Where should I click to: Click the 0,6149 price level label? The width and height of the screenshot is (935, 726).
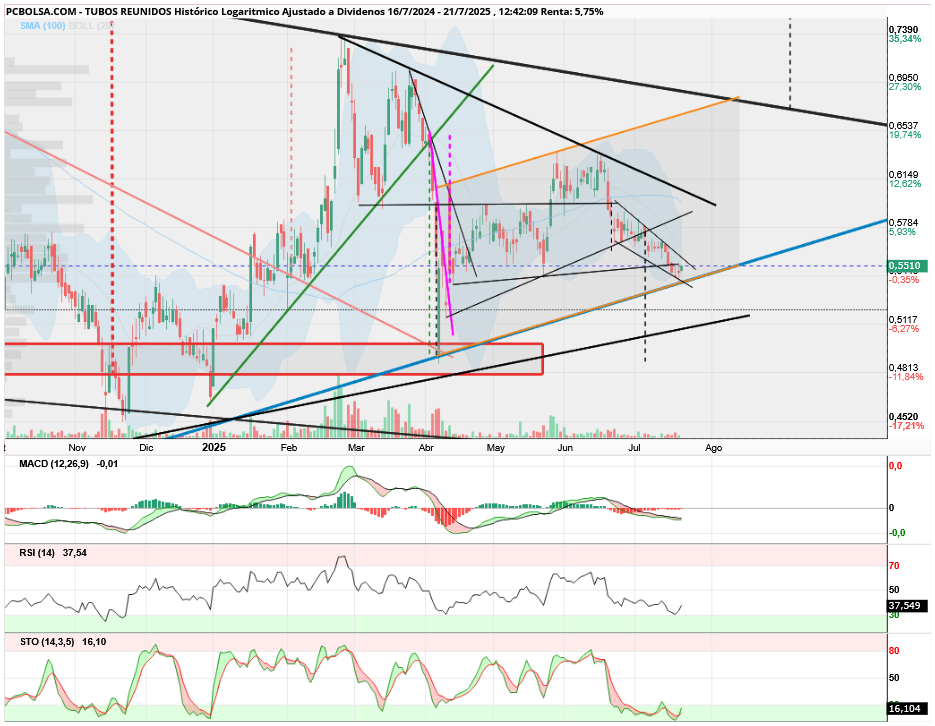(903, 175)
